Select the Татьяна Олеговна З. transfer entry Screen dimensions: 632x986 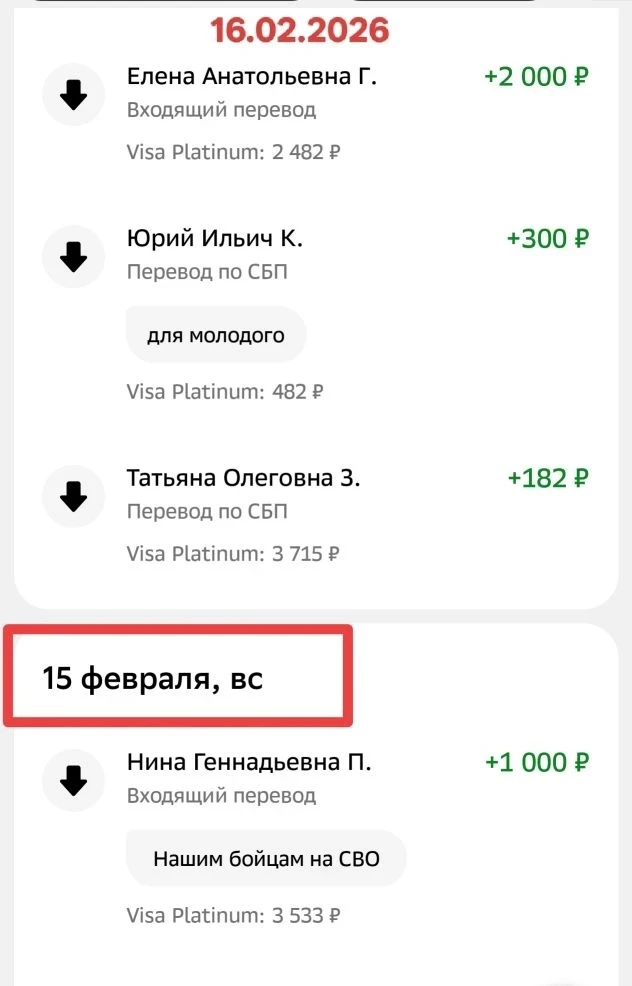point(243,478)
